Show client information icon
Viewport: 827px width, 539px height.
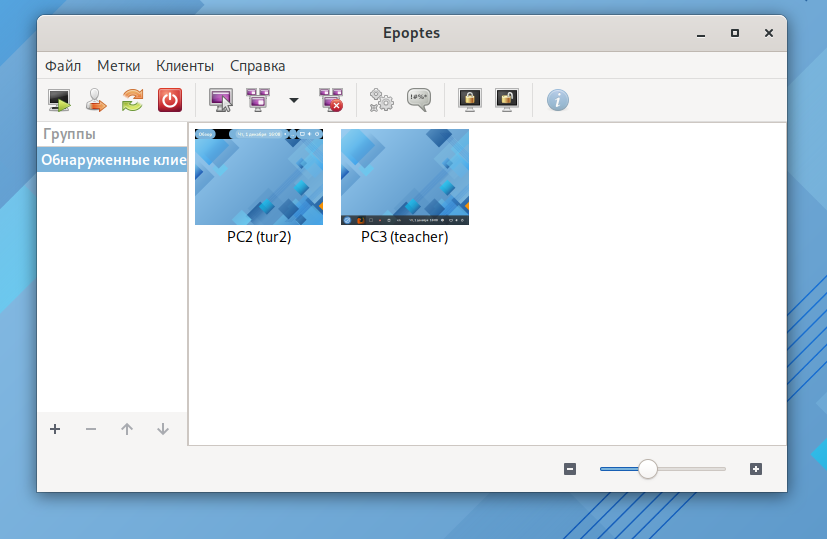point(557,100)
